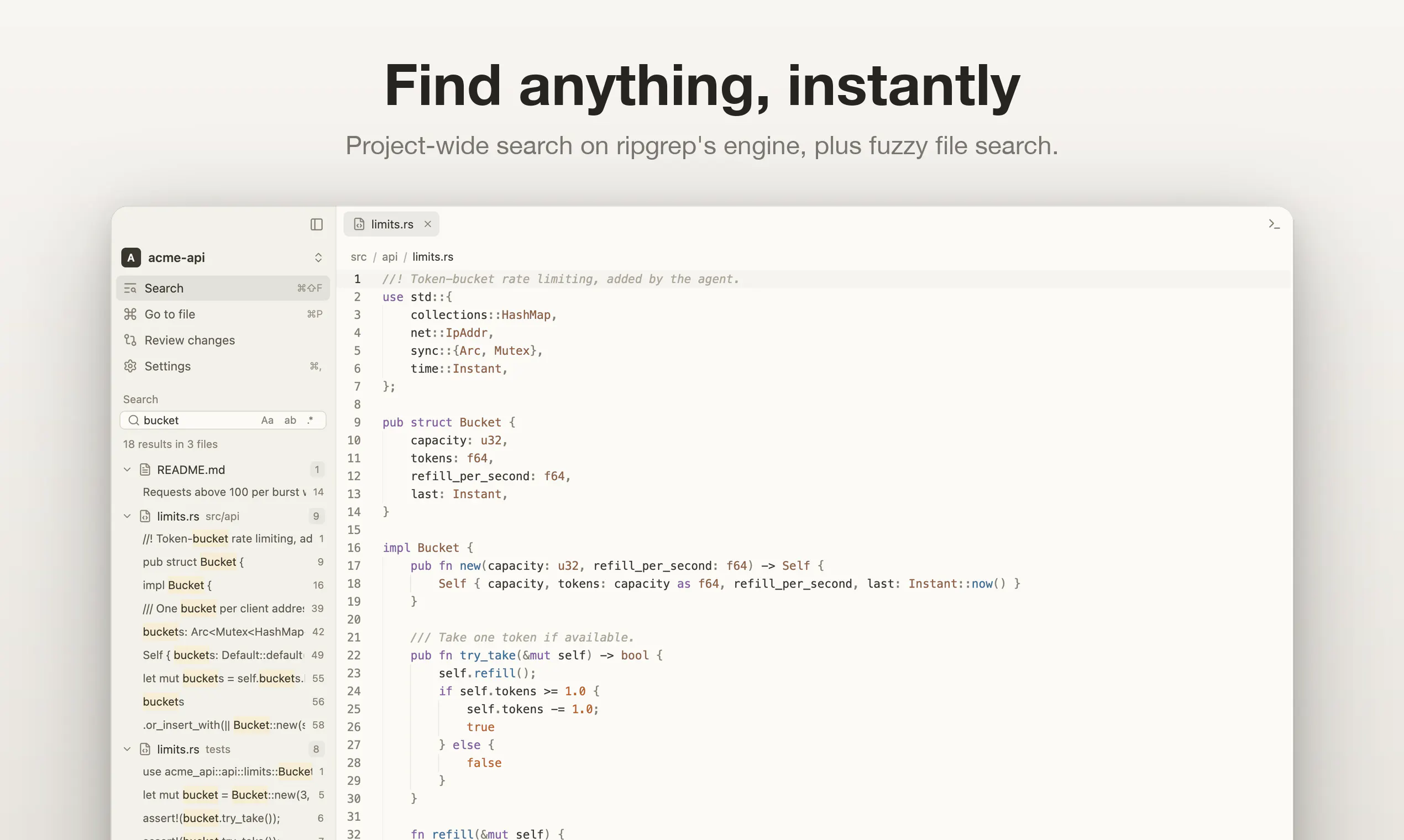Open Settings in the sidebar
Image resolution: width=1404 pixels, height=840 pixels.
pyautogui.click(x=223, y=366)
